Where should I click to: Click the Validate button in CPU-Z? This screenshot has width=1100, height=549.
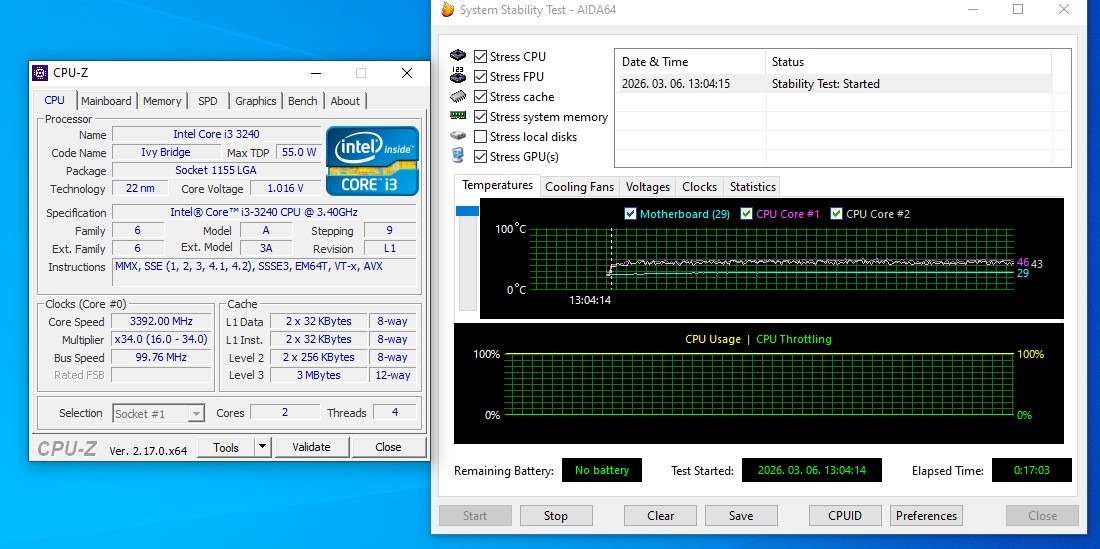coord(311,447)
